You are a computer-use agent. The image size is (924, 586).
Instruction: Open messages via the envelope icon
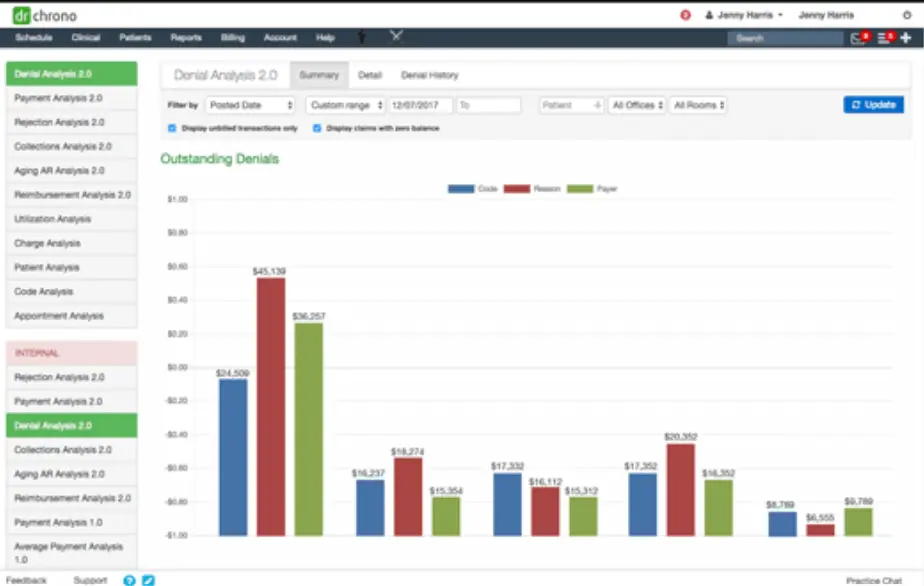(x=854, y=37)
